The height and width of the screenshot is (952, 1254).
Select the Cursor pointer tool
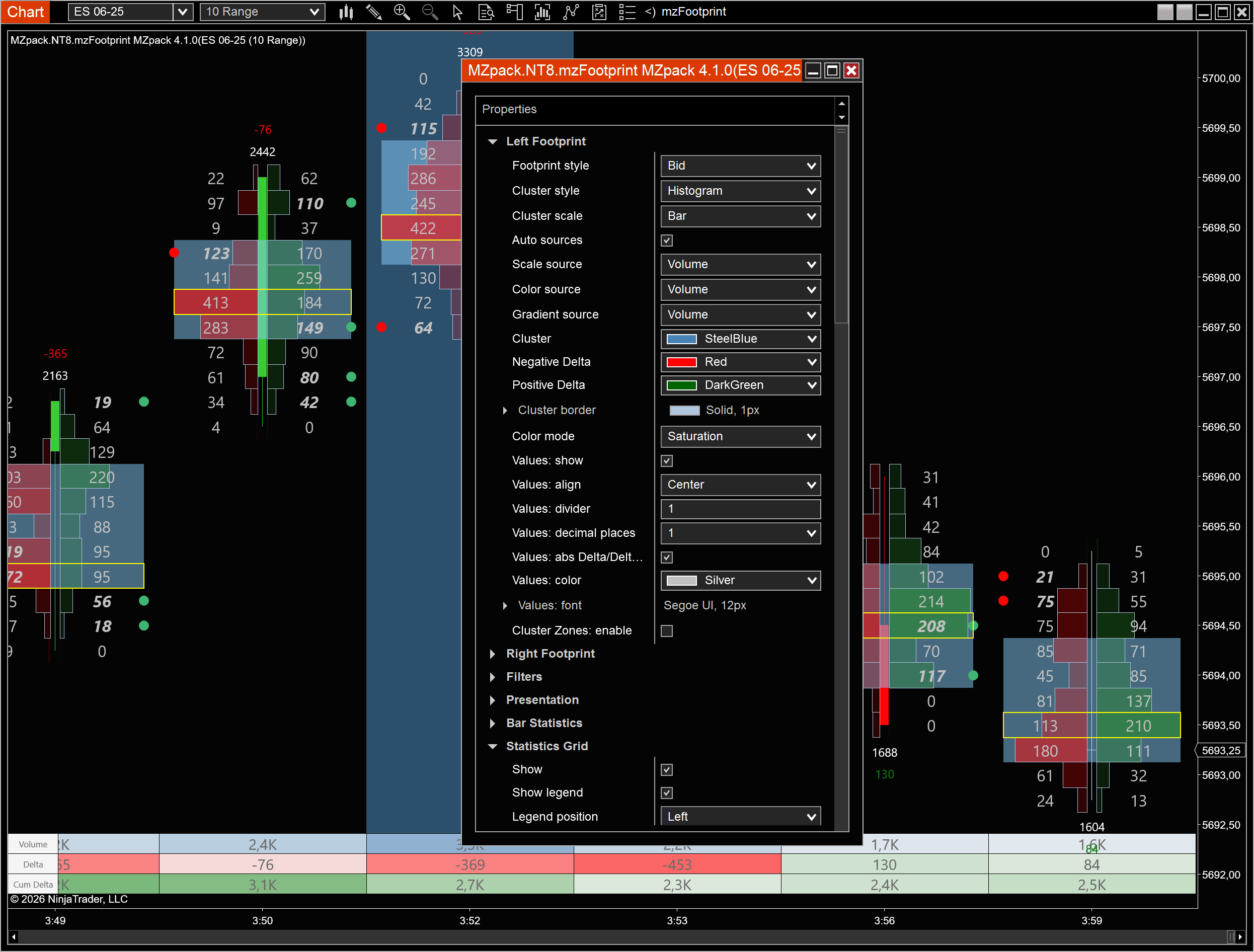(x=457, y=12)
